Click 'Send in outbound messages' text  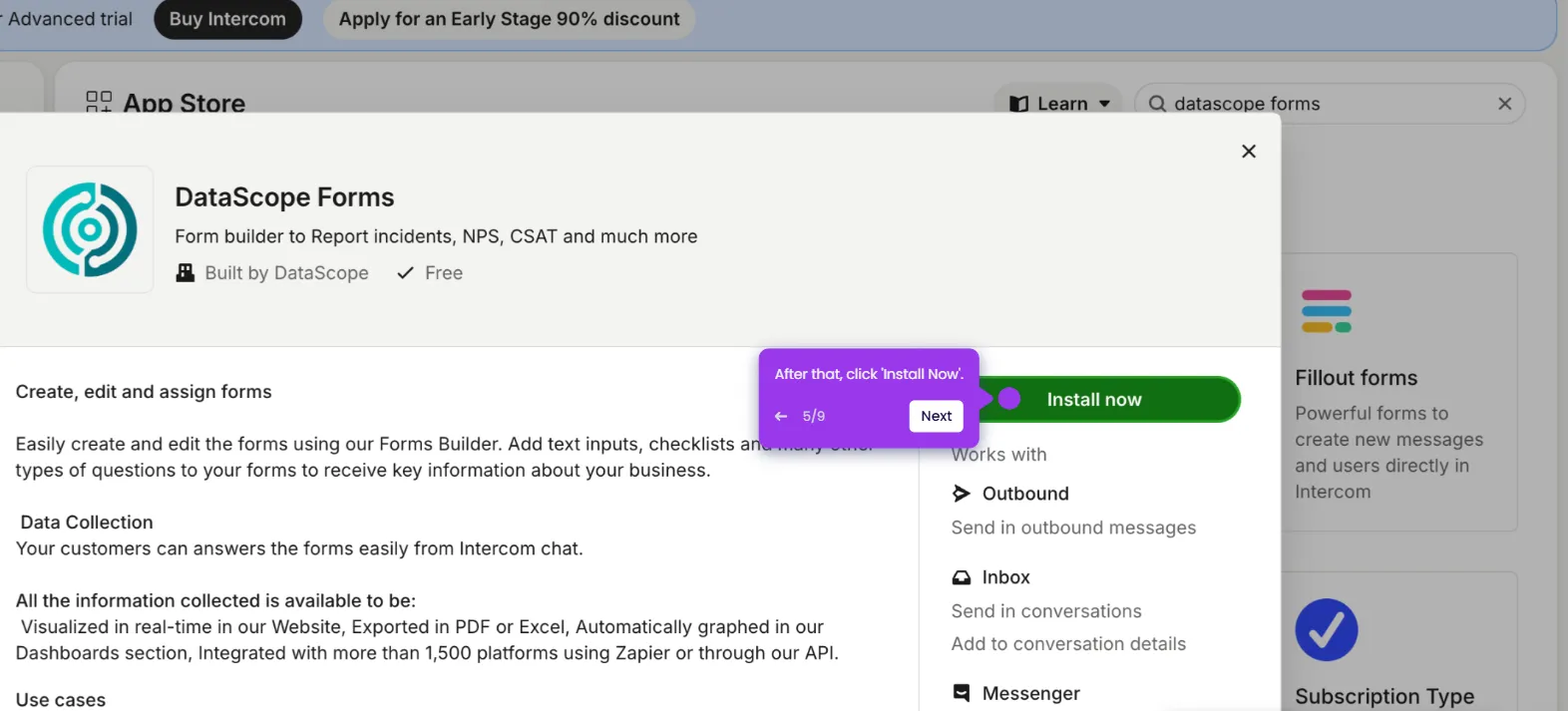pos(1073,528)
